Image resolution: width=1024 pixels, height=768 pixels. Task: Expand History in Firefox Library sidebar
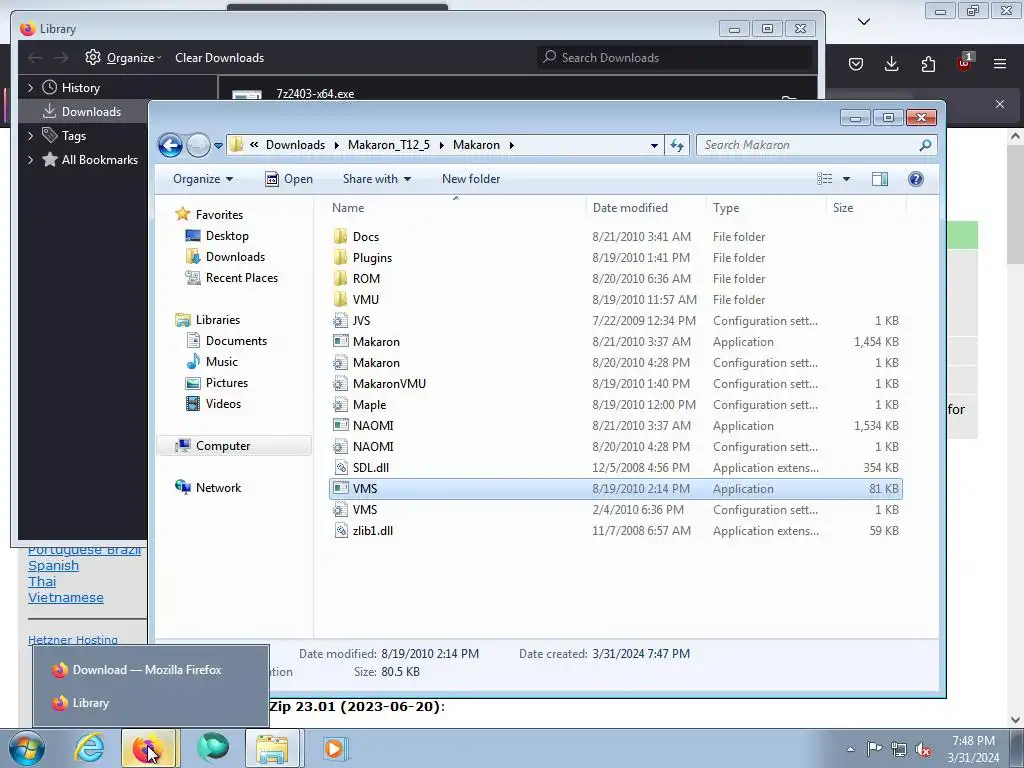[30, 88]
